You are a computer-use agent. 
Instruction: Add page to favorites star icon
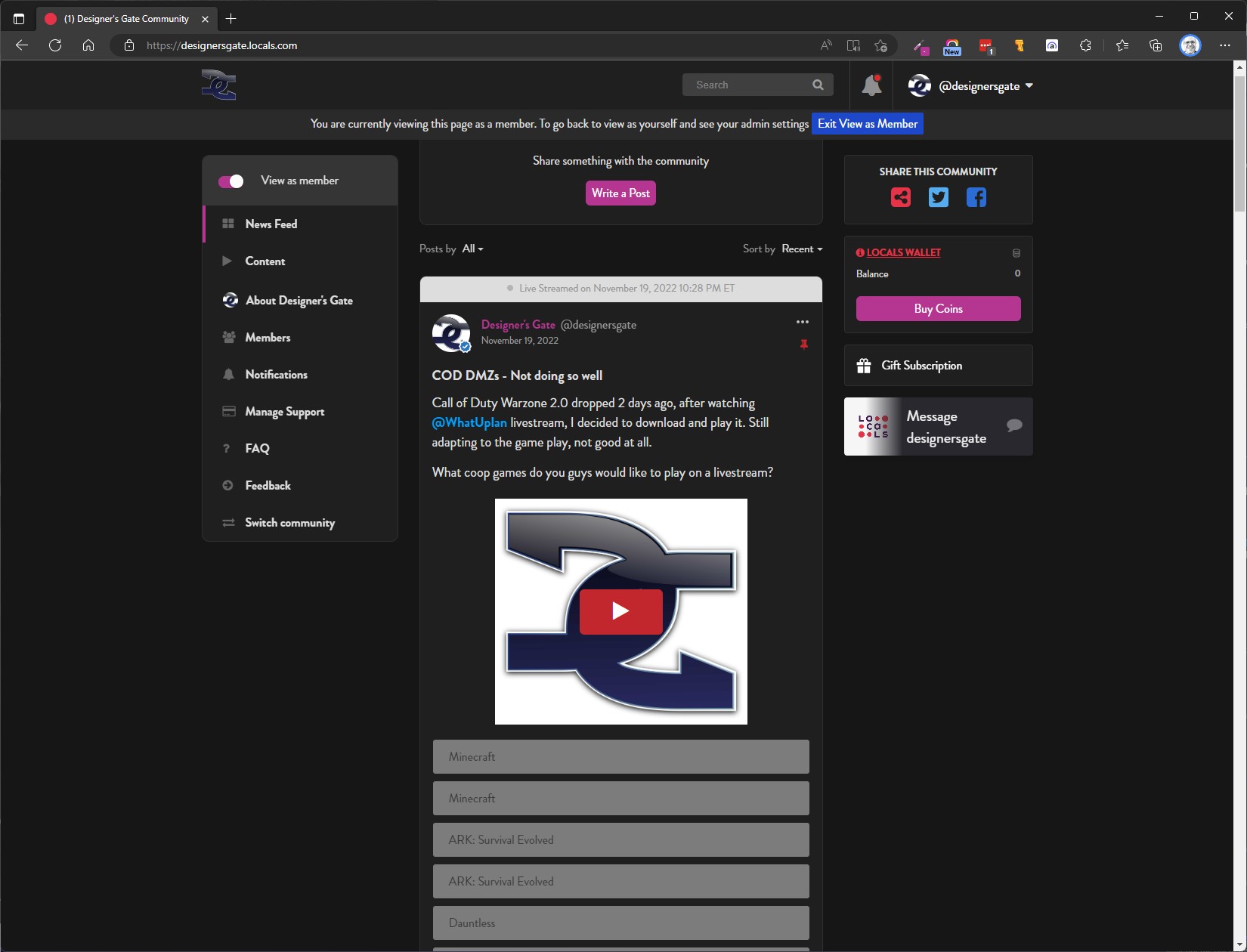click(x=880, y=45)
